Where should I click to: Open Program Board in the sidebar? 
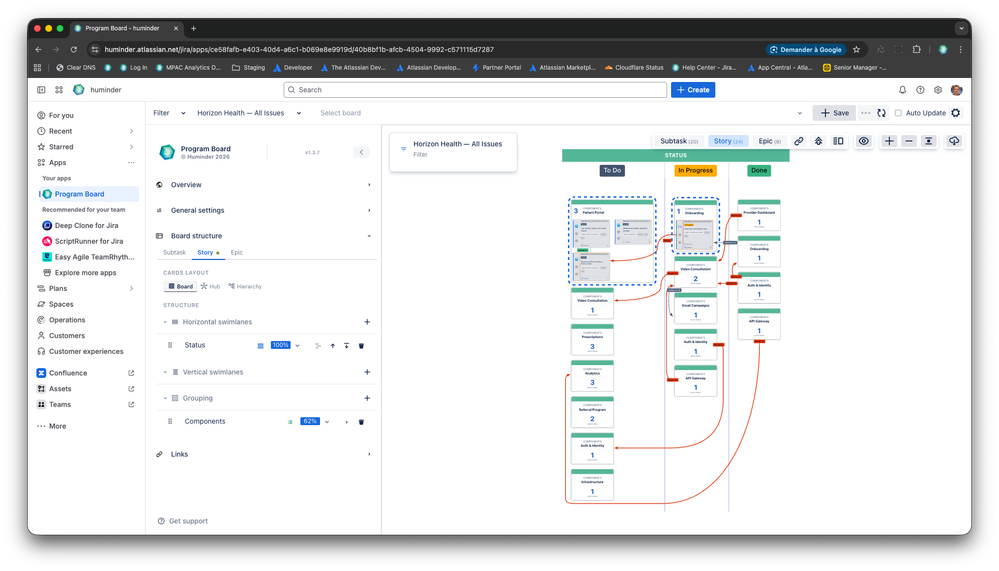89,194
